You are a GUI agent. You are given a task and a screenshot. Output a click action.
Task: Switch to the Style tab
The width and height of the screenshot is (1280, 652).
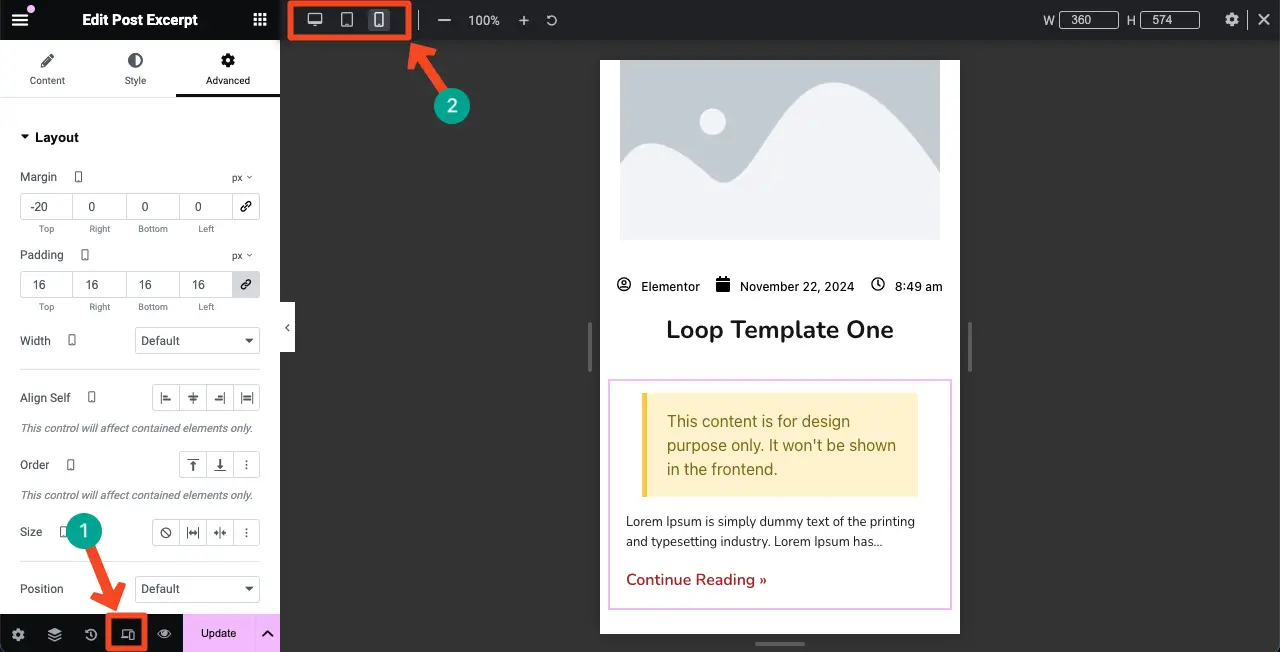[x=135, y=70]
